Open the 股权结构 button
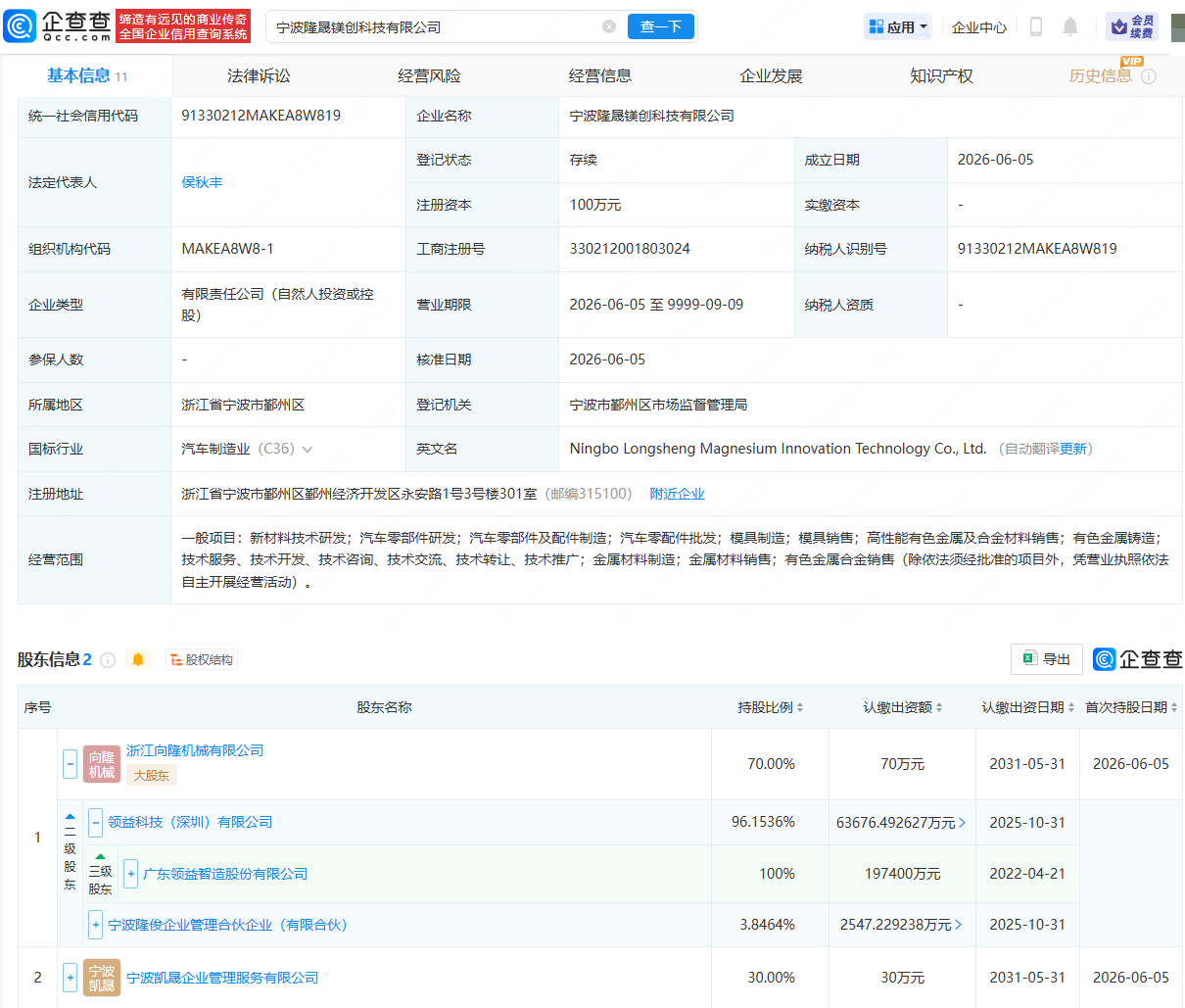This screenshot has width=1185, height=1008. click(202, 660)
